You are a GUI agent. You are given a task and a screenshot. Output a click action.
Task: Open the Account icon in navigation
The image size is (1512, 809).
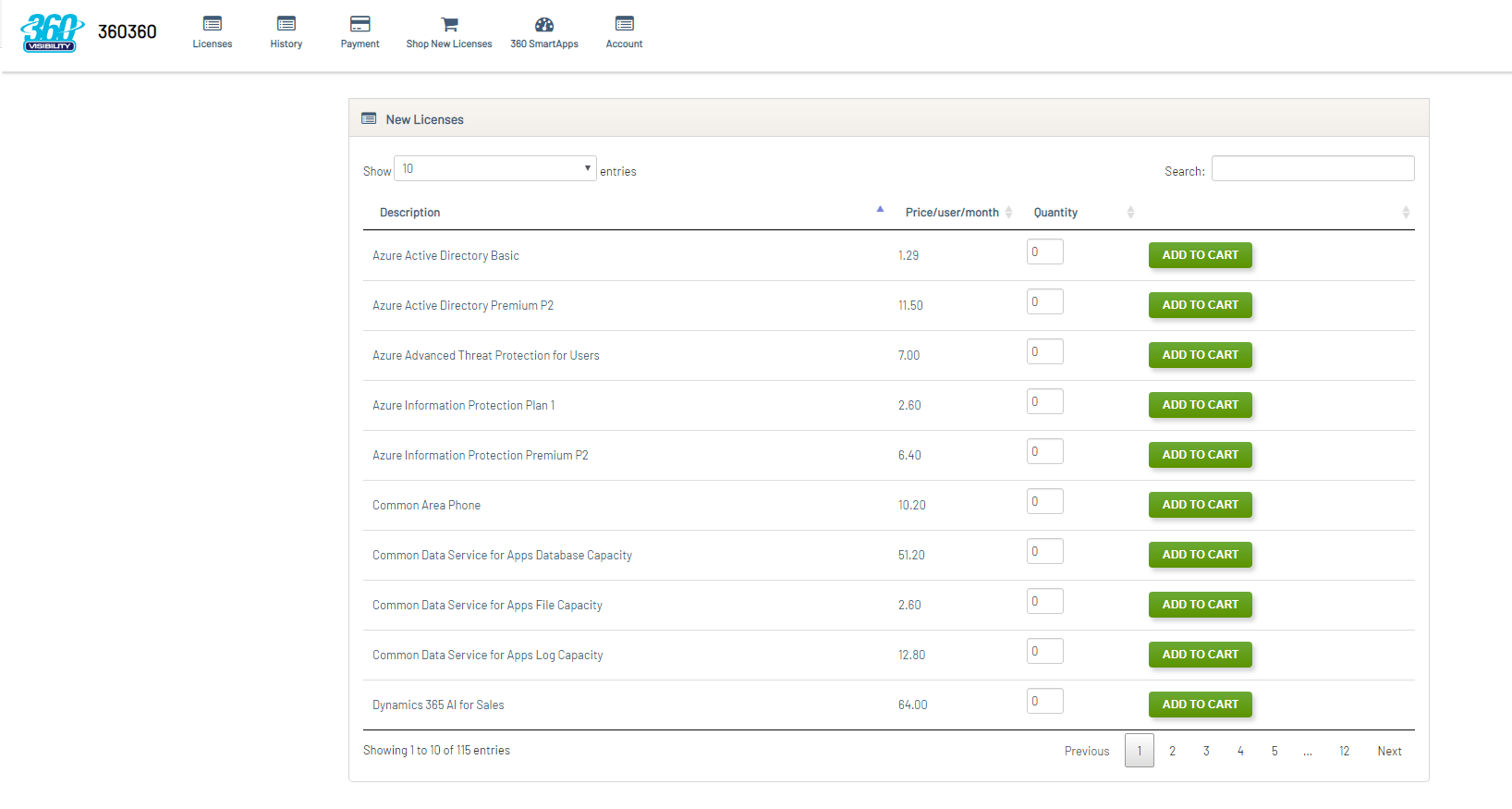625,24
